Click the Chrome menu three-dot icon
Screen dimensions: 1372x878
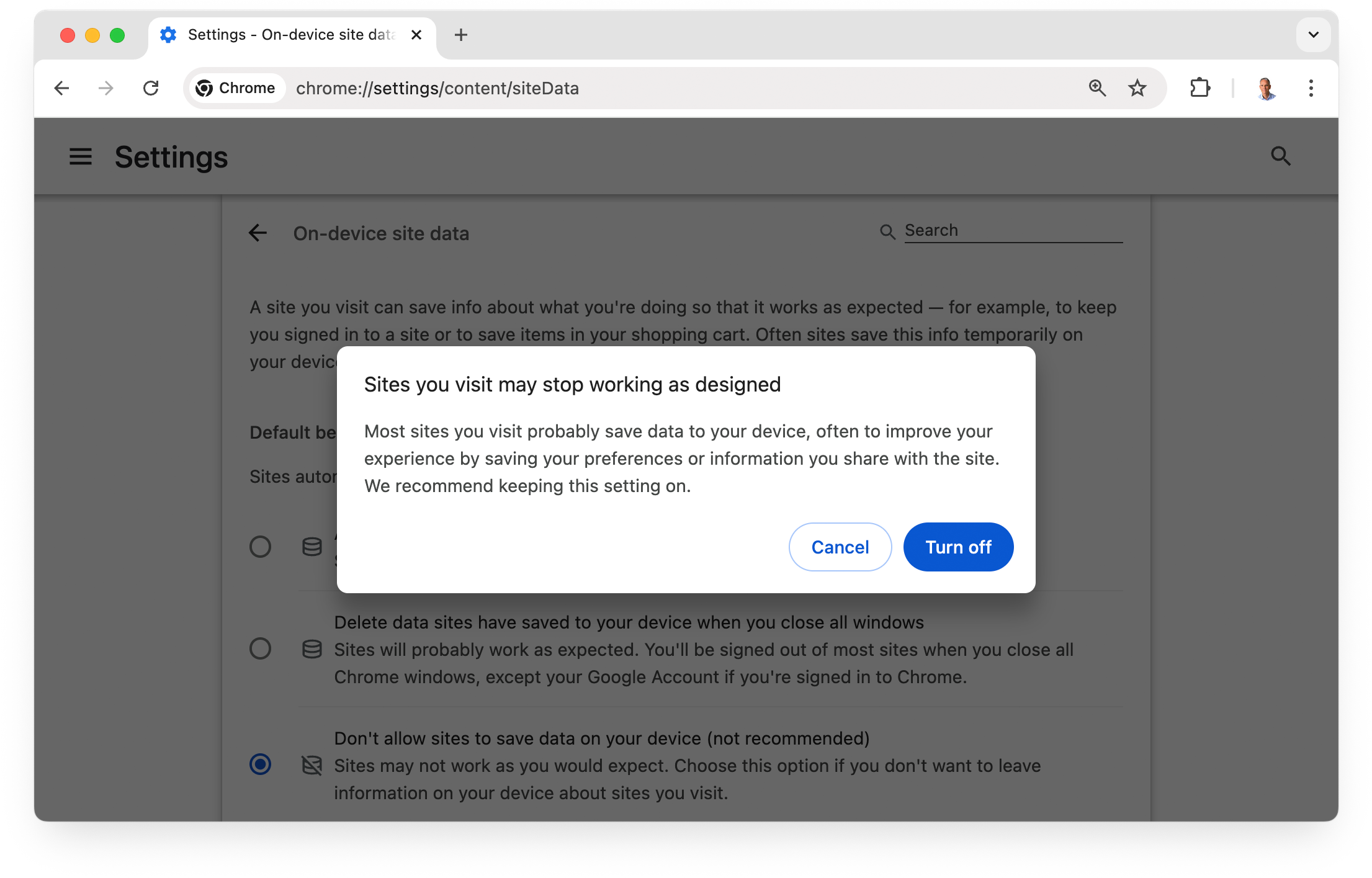(1310, 88)
